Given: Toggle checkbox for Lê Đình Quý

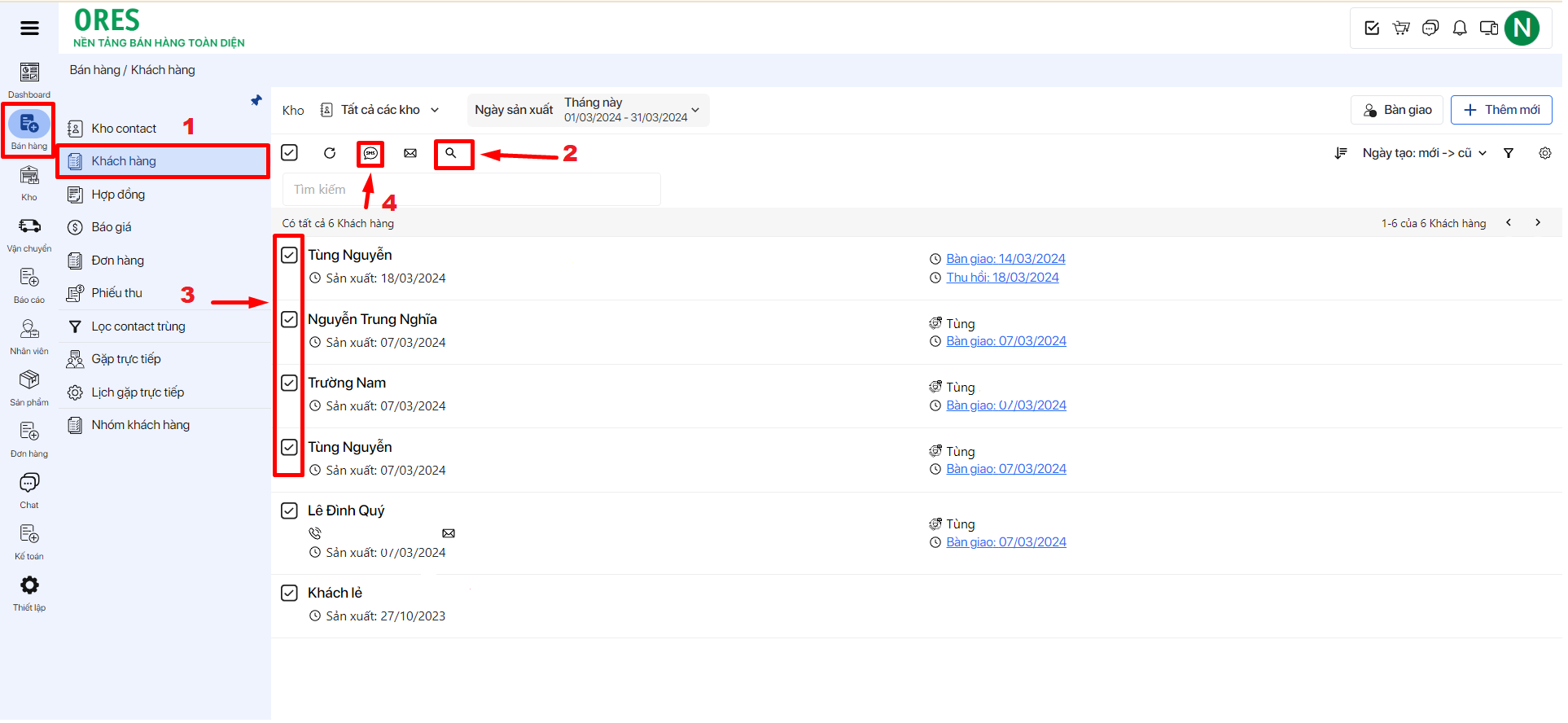Looking at the screenshot, I should tap(289, 510).
